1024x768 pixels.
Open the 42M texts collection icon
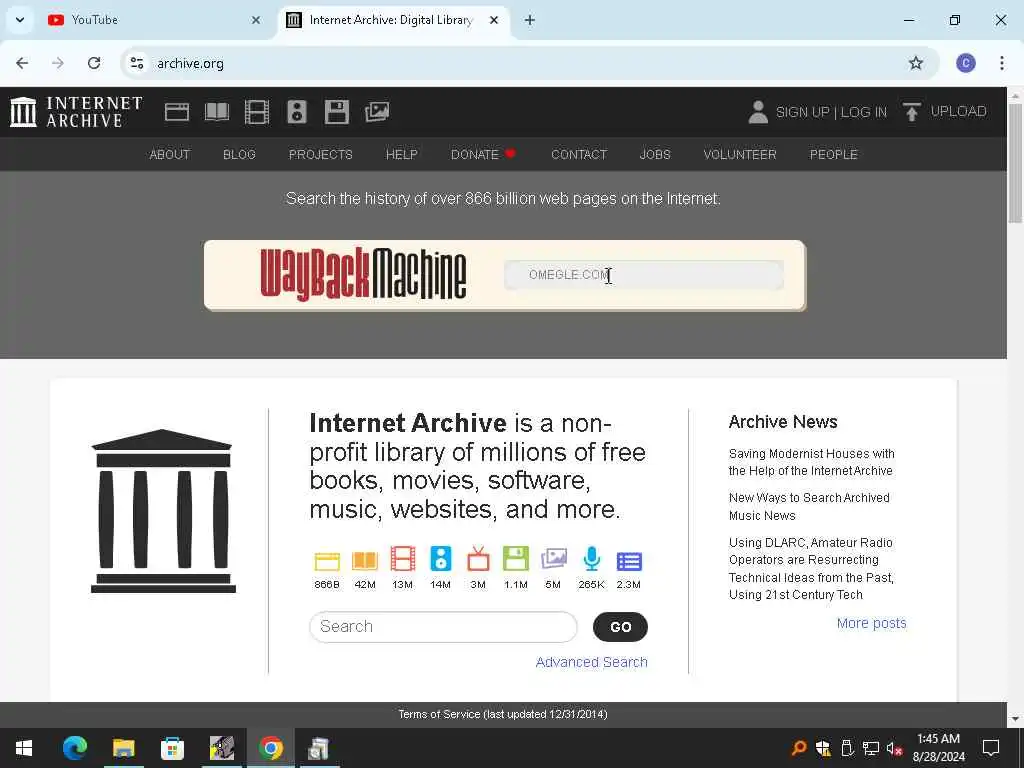(x=364, y=561)
